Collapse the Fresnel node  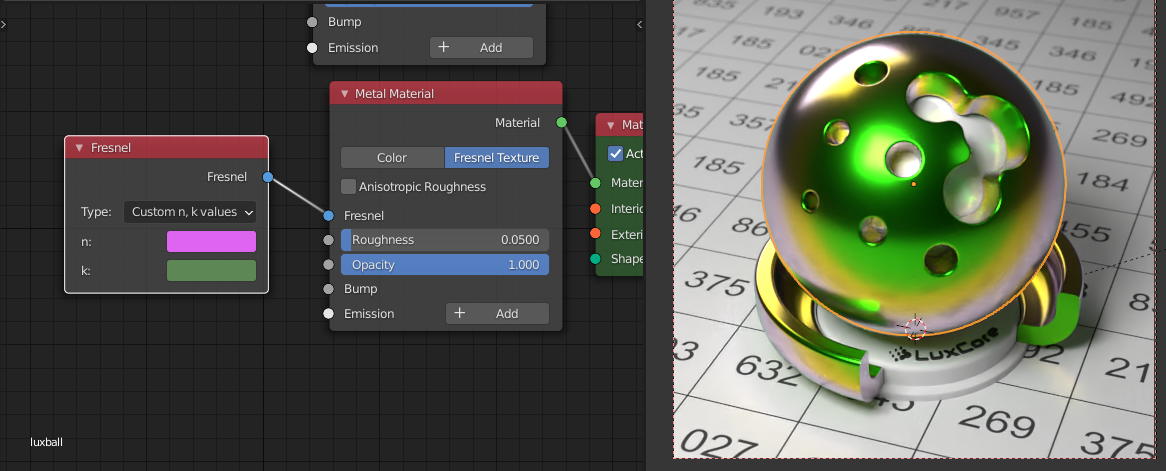[79, 148]
